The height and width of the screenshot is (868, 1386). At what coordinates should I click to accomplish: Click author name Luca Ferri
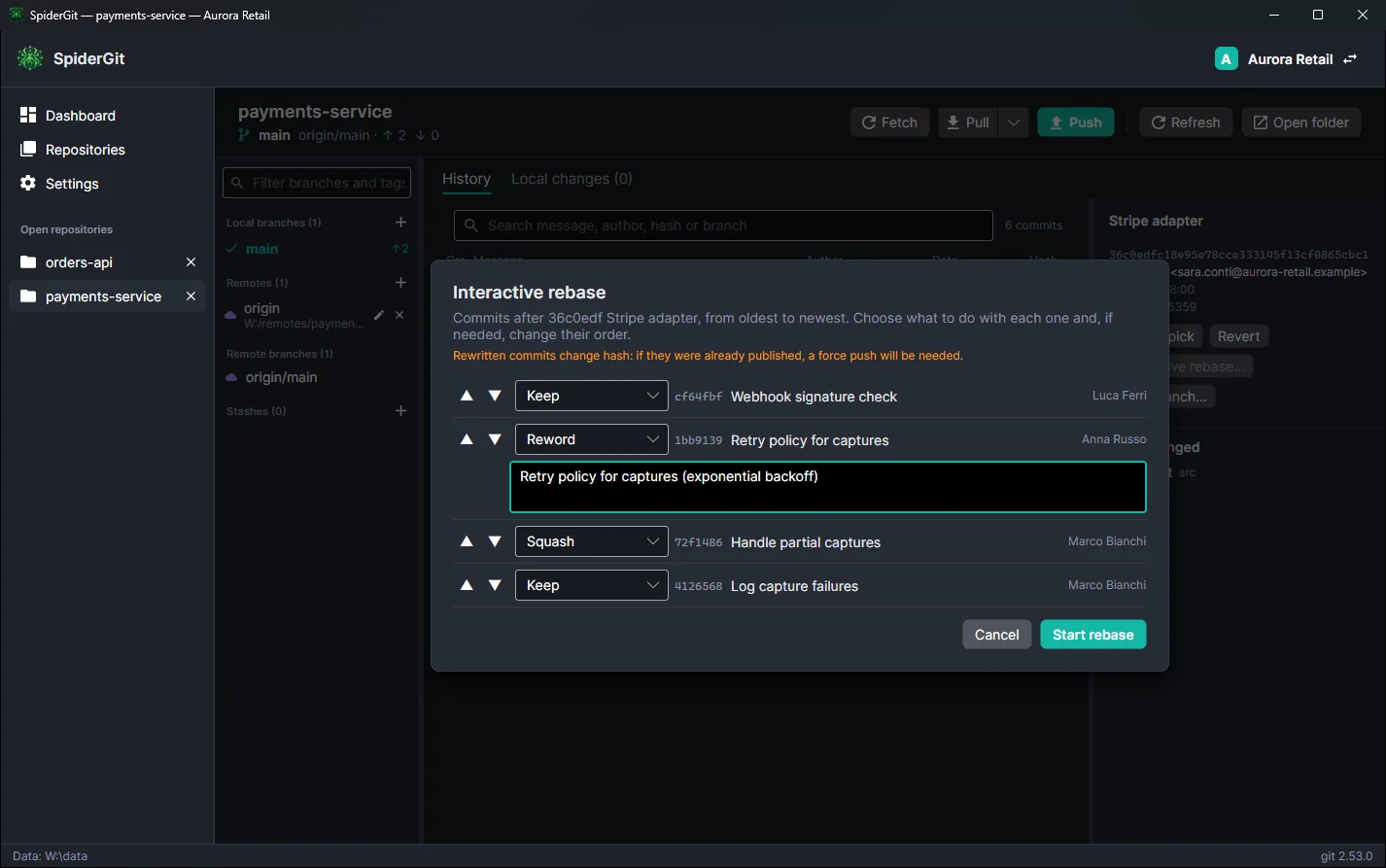1119,396
